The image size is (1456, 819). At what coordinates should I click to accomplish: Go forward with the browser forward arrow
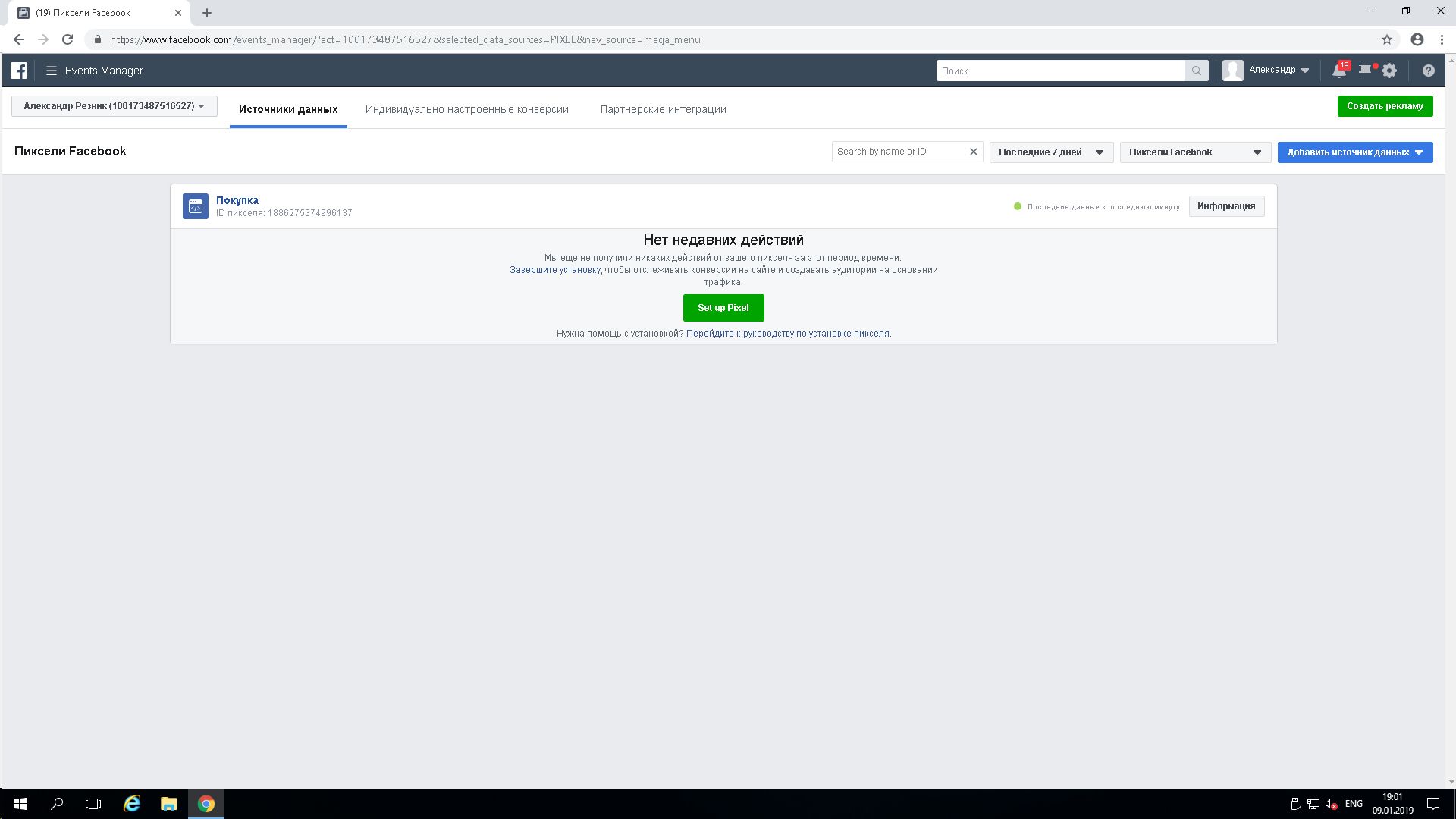pyautogui.click(x=43, y=39)
